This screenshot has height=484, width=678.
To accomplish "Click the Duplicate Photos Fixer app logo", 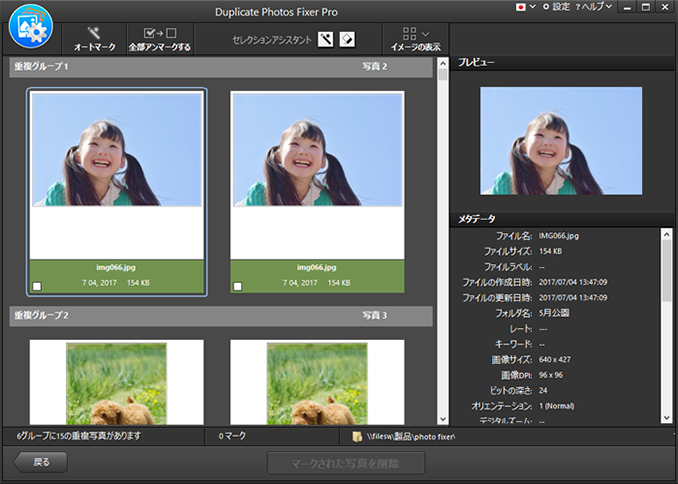I will [x=31, y=27].
